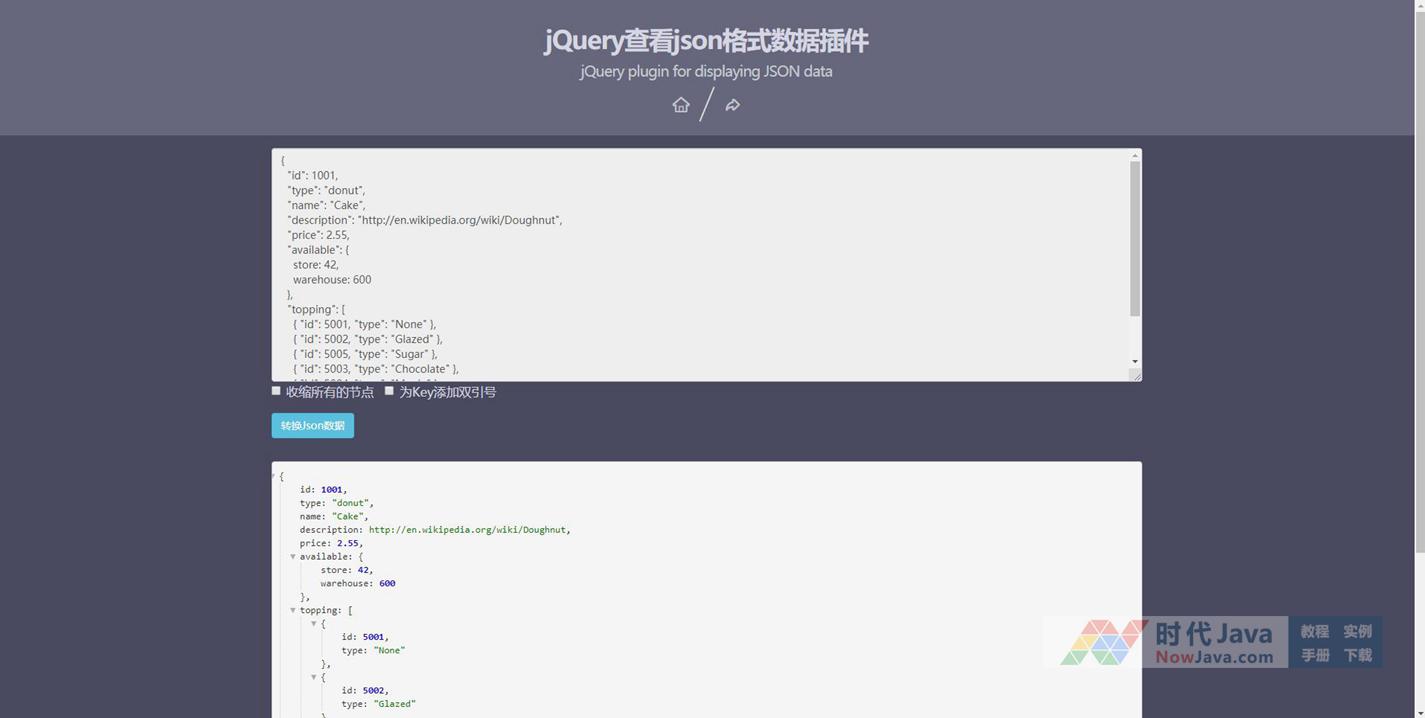Open the wikipedia Doughnut link in output
The height and width of the screenshot is (718, 1425).
[x=466, y=530]
